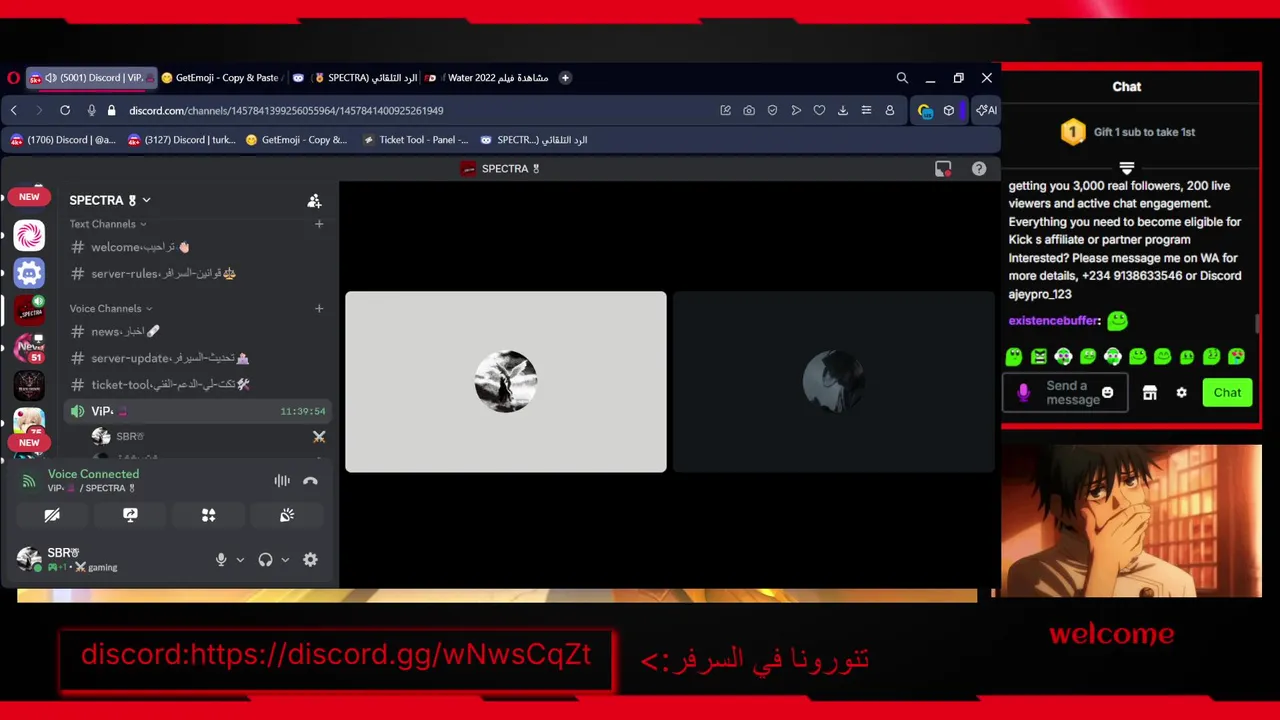The width and height of the screenshot is (1280, 720).
Task: Start an activity from the voice panel
Action: click(208, 515)
